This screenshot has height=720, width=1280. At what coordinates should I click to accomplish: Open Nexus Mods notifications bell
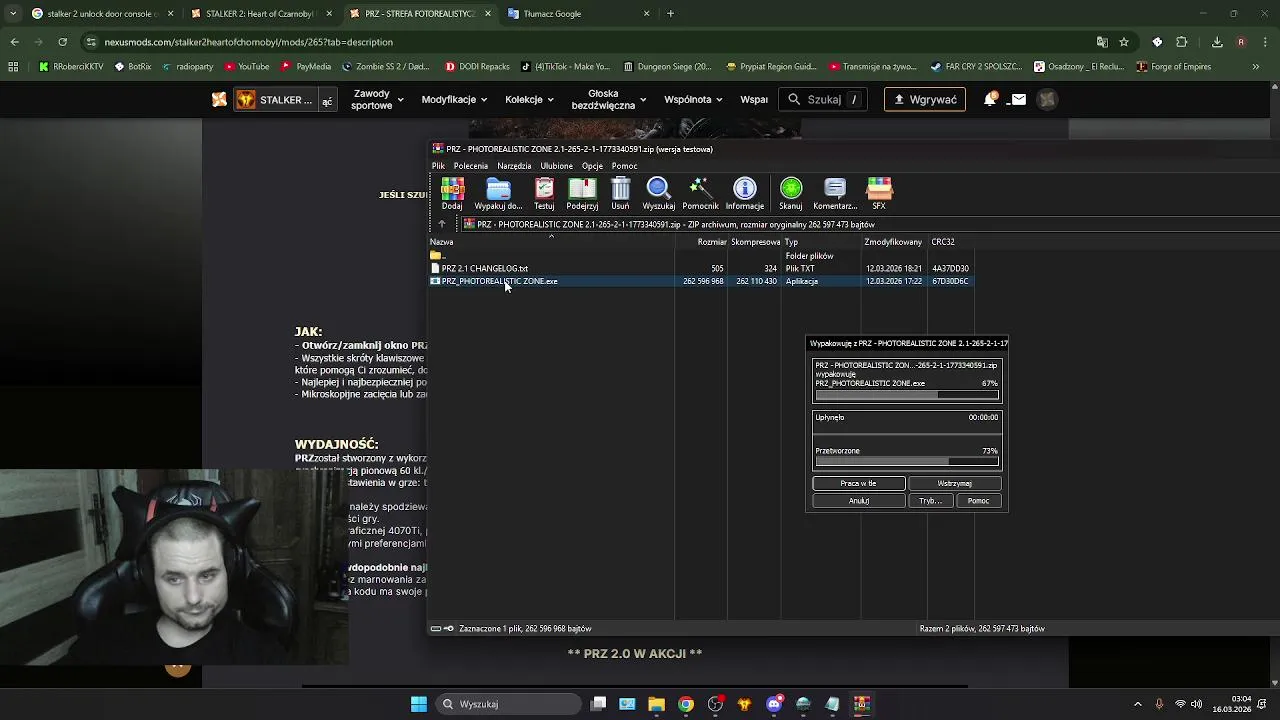990,100
